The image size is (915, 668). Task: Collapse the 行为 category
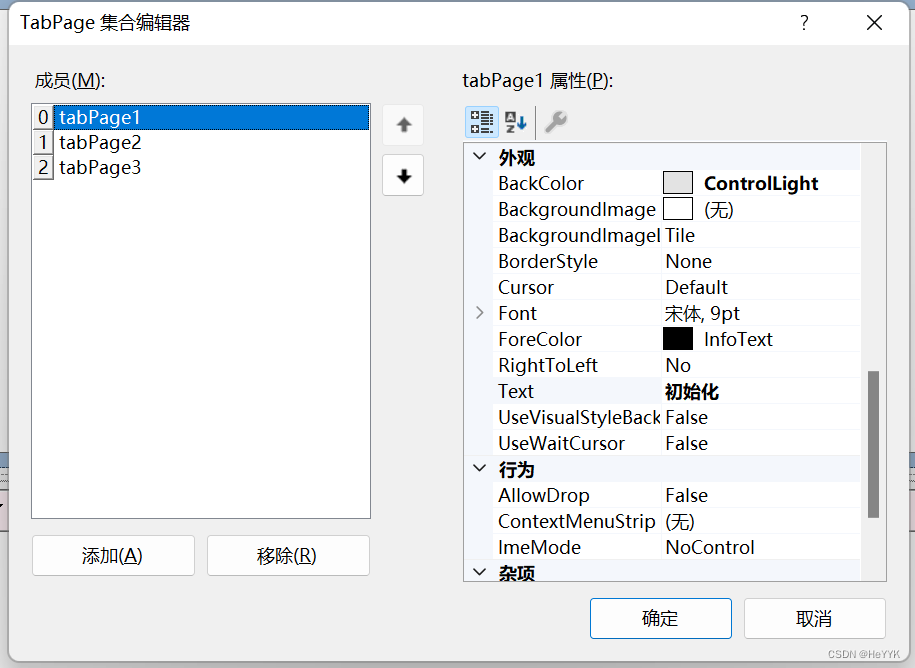(x=480, y=468)
